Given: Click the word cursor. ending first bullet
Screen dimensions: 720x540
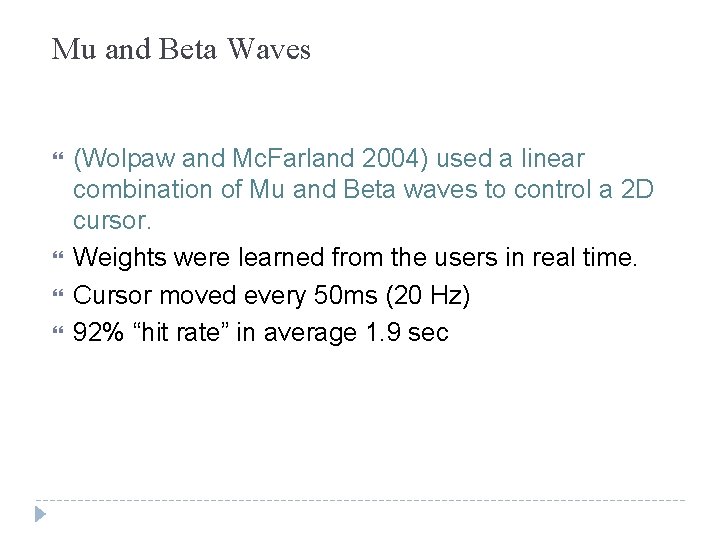Looking at the screenshot, I should click(x=112, y=221).
